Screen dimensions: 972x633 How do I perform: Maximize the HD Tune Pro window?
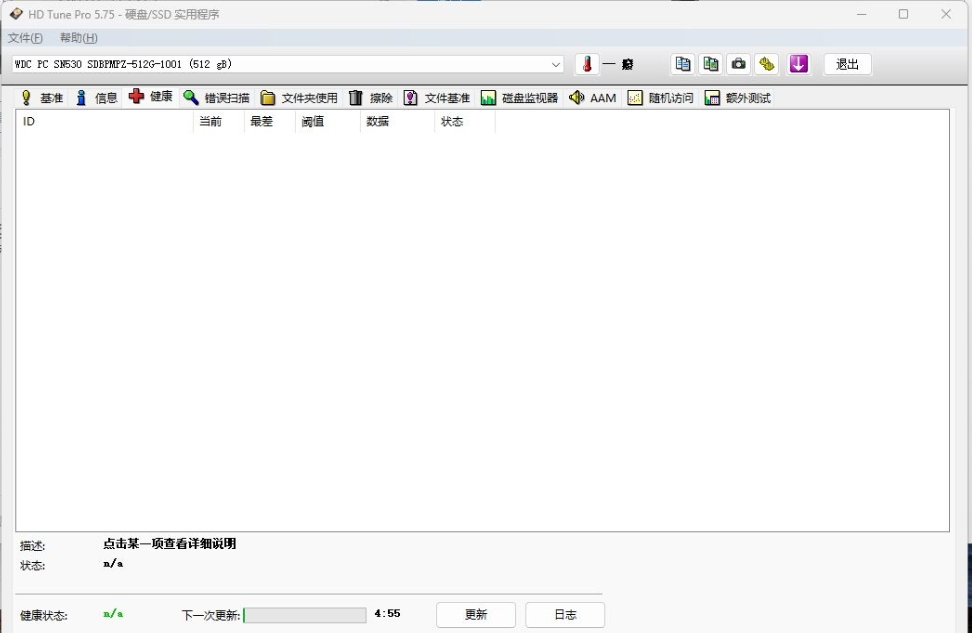pyautogui.click(x=903, y=14)
